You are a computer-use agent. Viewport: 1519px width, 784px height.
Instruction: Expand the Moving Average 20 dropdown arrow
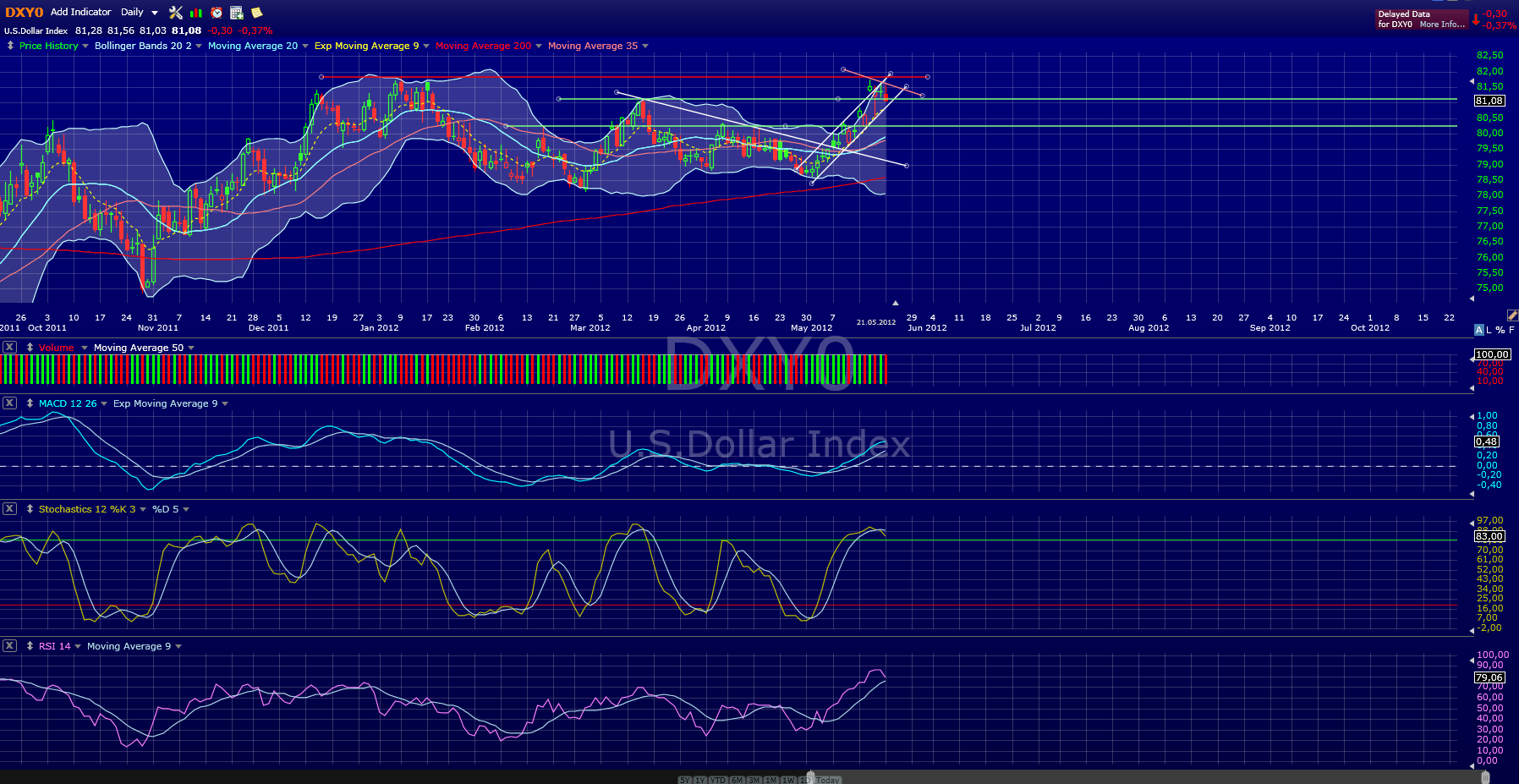[305, 47]
